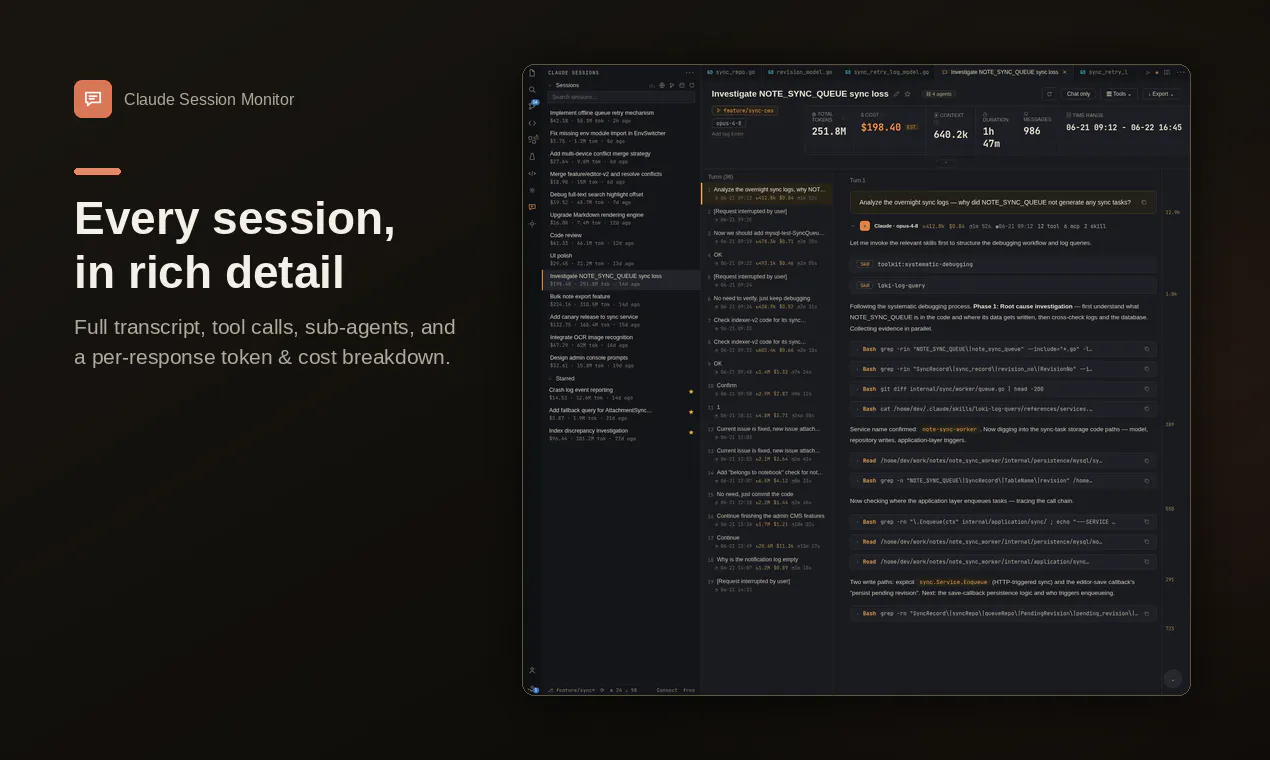This screenshot has width=1270, height=760.
Task: Click the editor more actions ellipsis
Action: 1181,72
